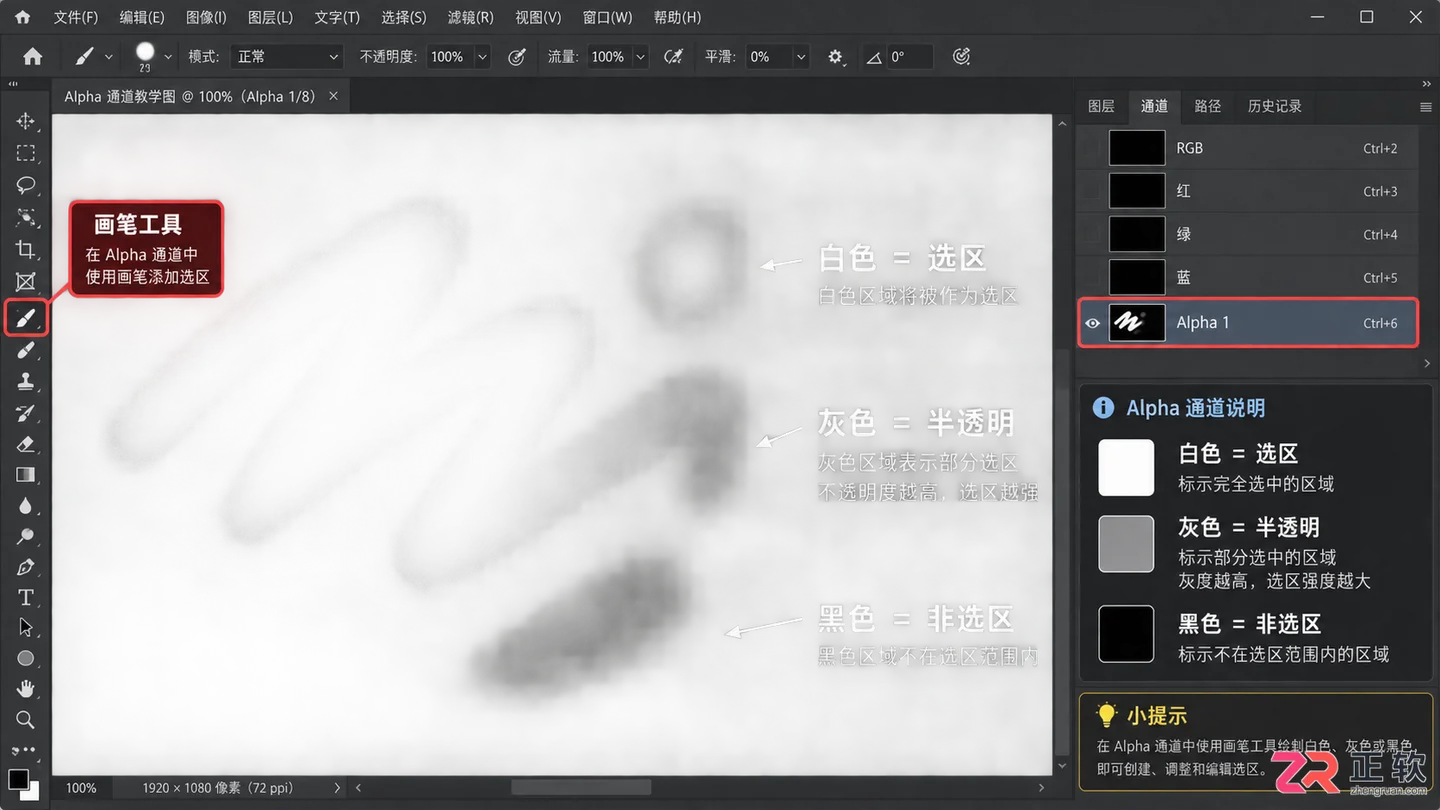1440x810 pixels.
Task: Open the 平滑 dropdown arrow
Action: point(800,57)
